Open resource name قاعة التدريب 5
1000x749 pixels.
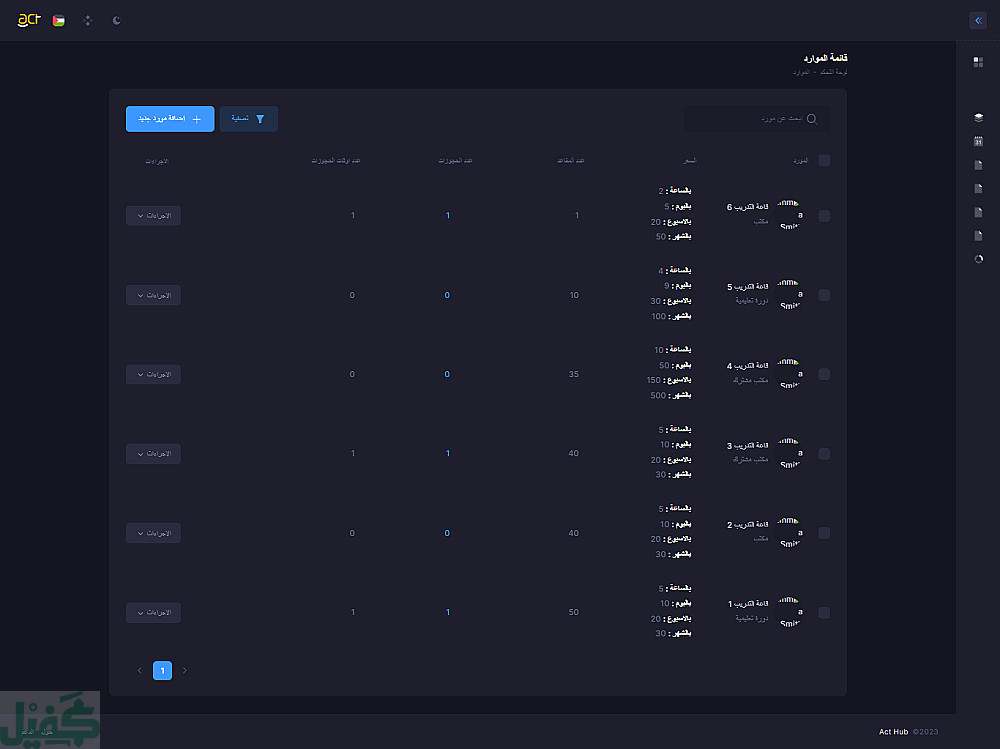point(747,286)
